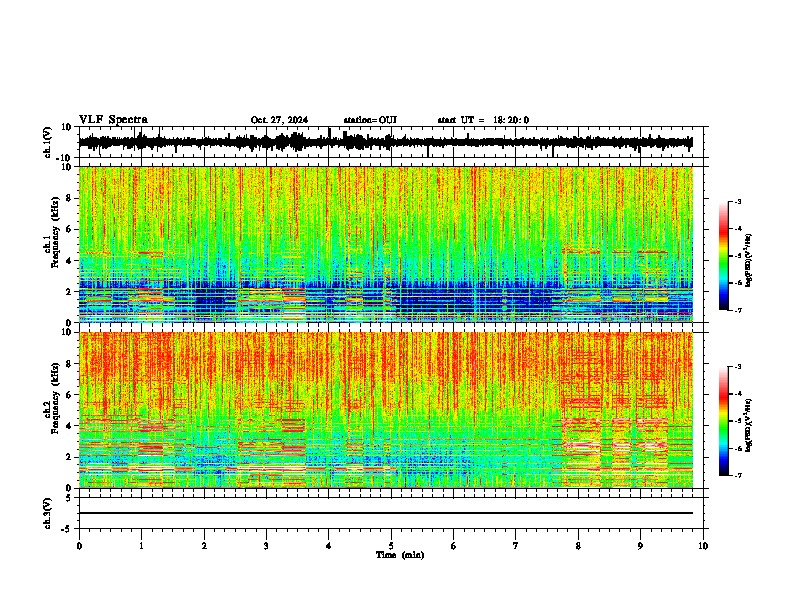Click time-axis tick label '2' at bottom
The image size is (792, 612).
coord(204,546)
